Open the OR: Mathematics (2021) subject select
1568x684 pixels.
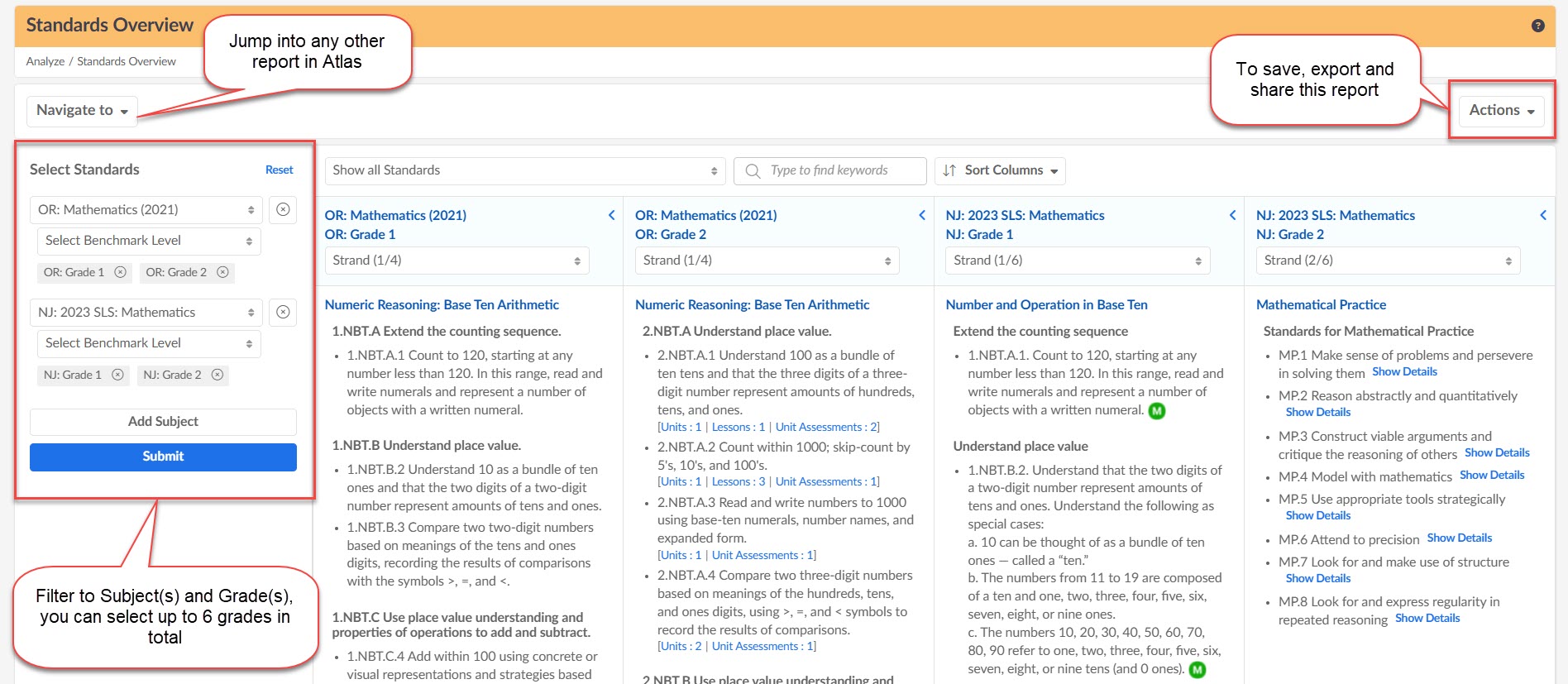(146, 210)
